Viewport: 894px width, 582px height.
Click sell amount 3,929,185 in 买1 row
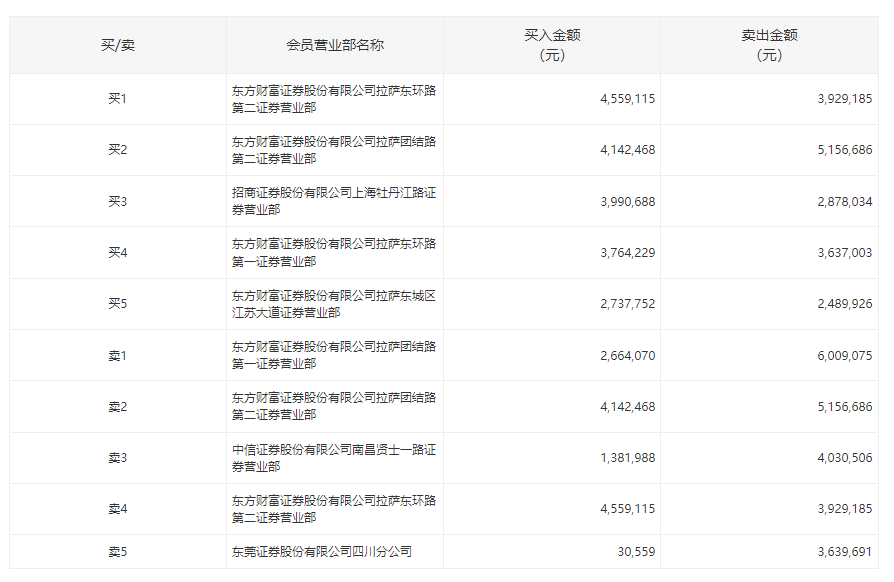tap(845, 99)
